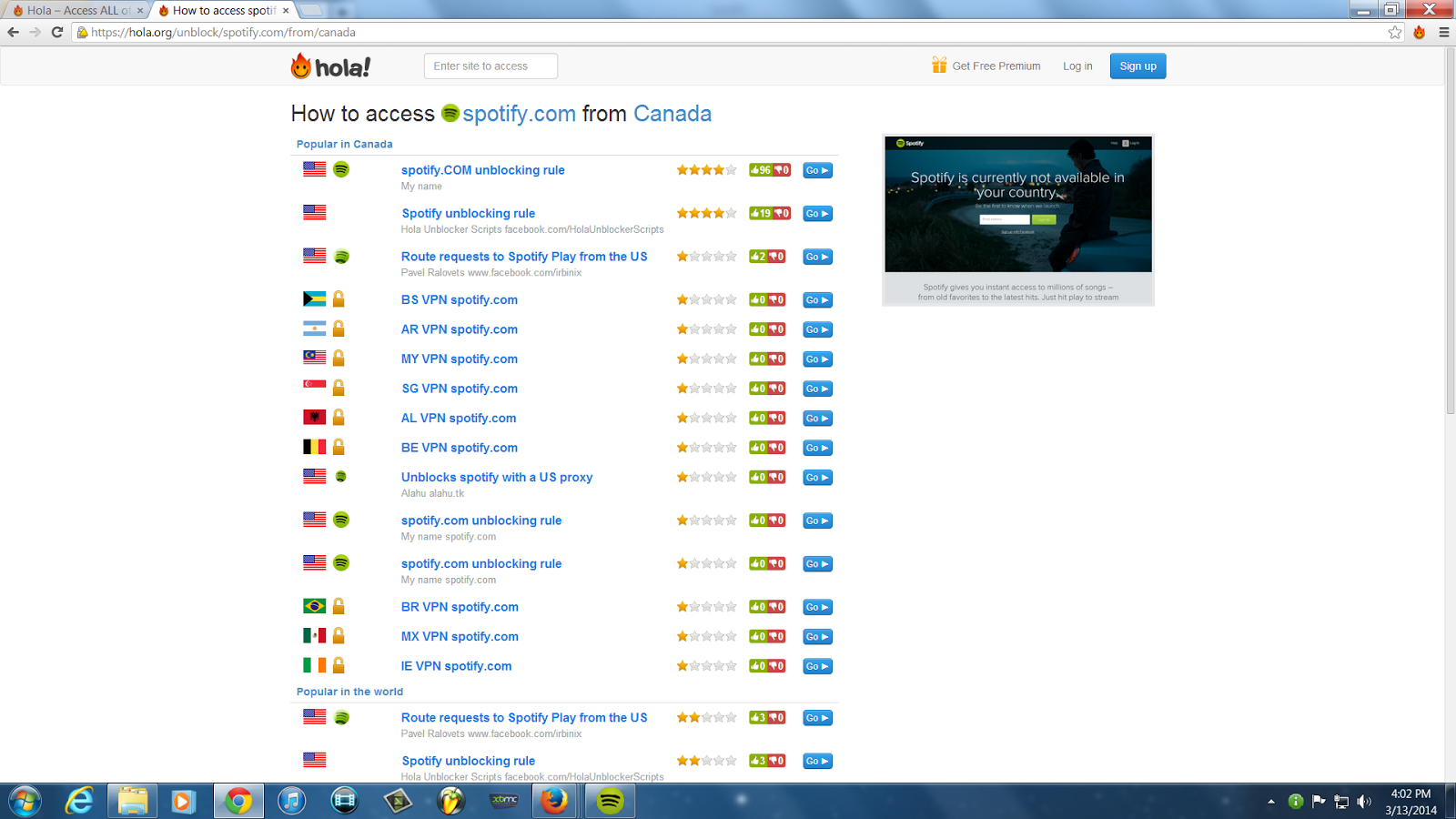Open XBMC from the taskbar
Image resolution: width=1456 pixels, height=819 pixels.
point(503,801)
